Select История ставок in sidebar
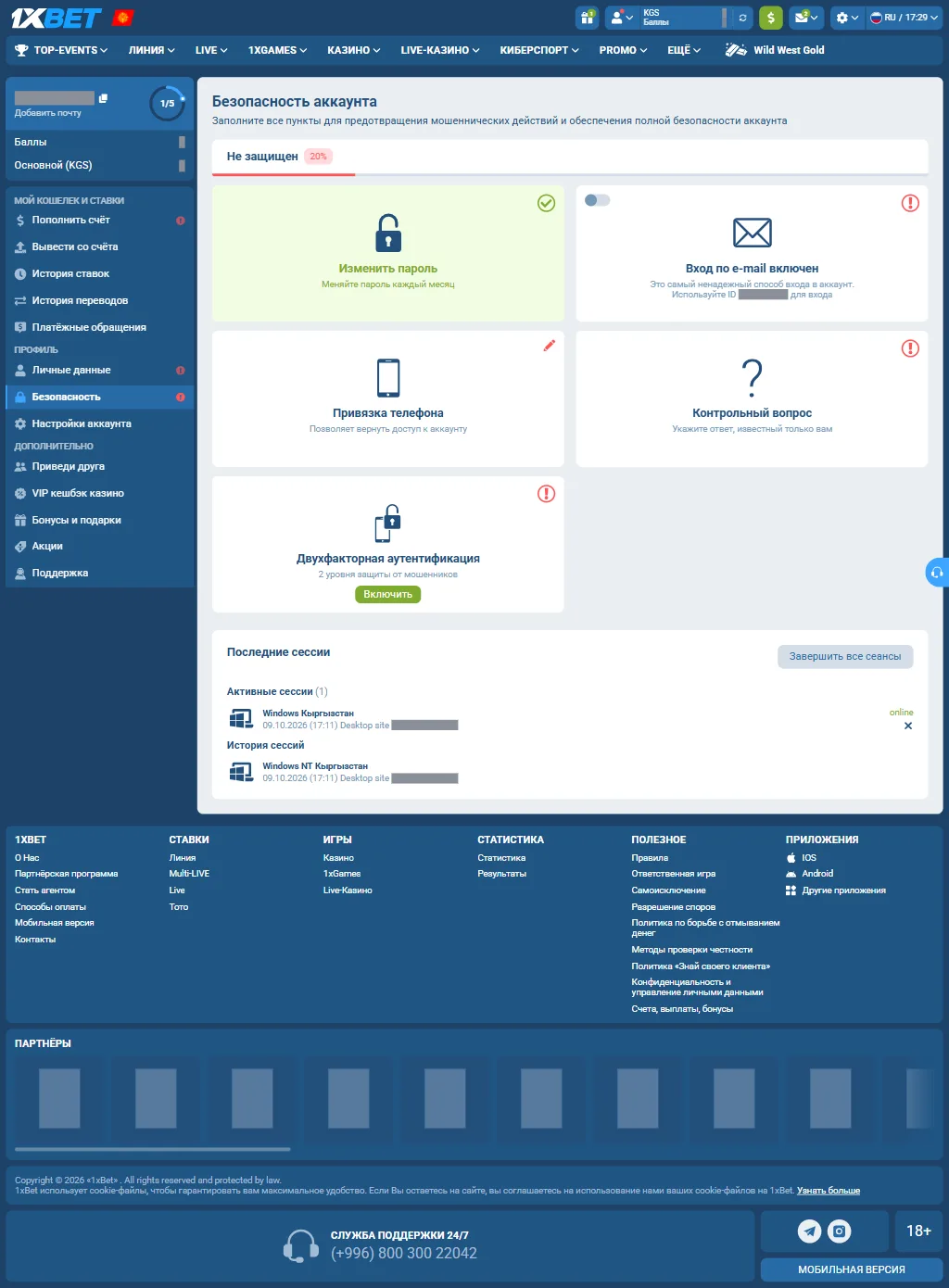 tap(100, 274)
